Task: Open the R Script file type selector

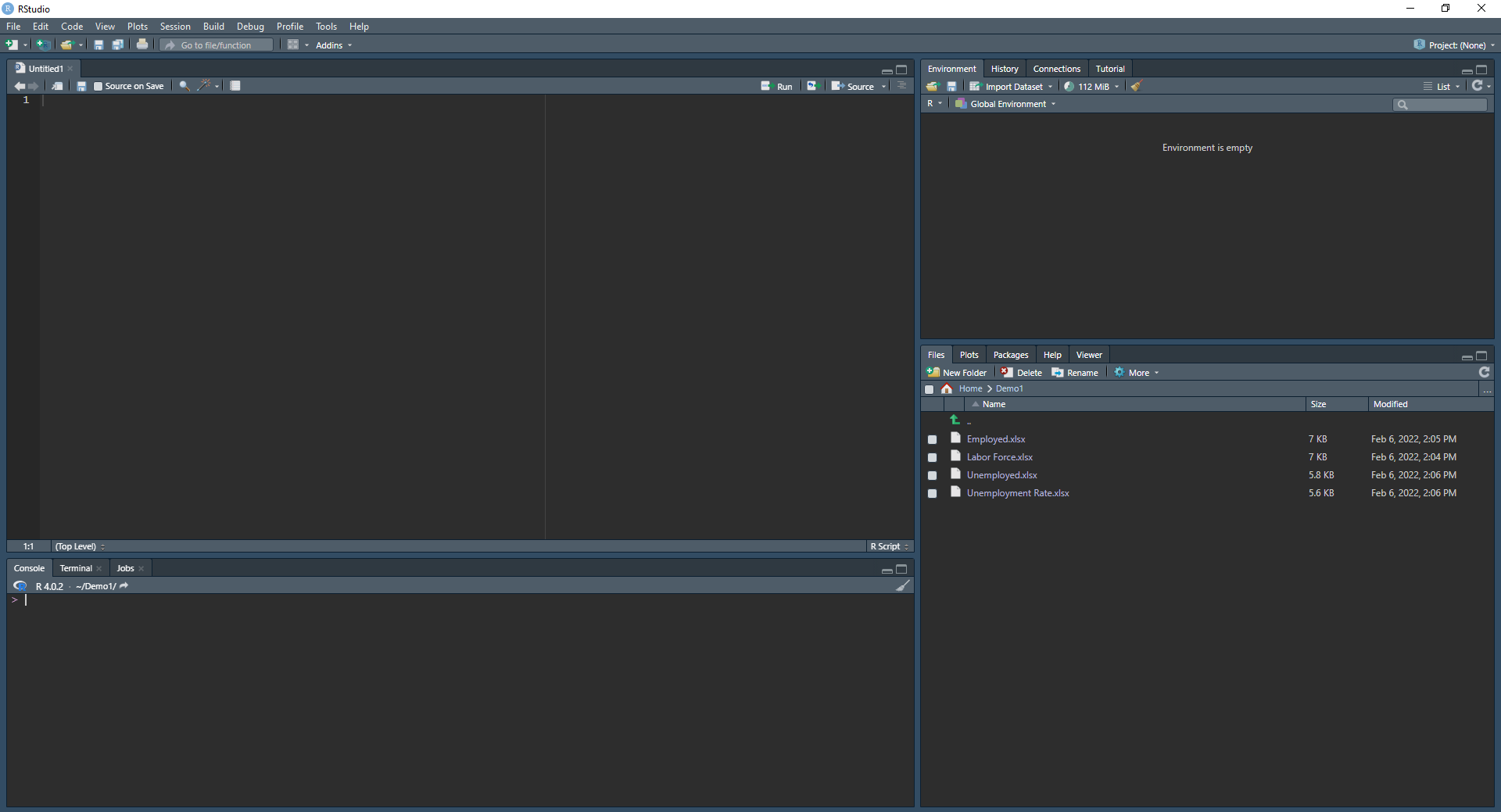Action: click(x=890, y=546)
